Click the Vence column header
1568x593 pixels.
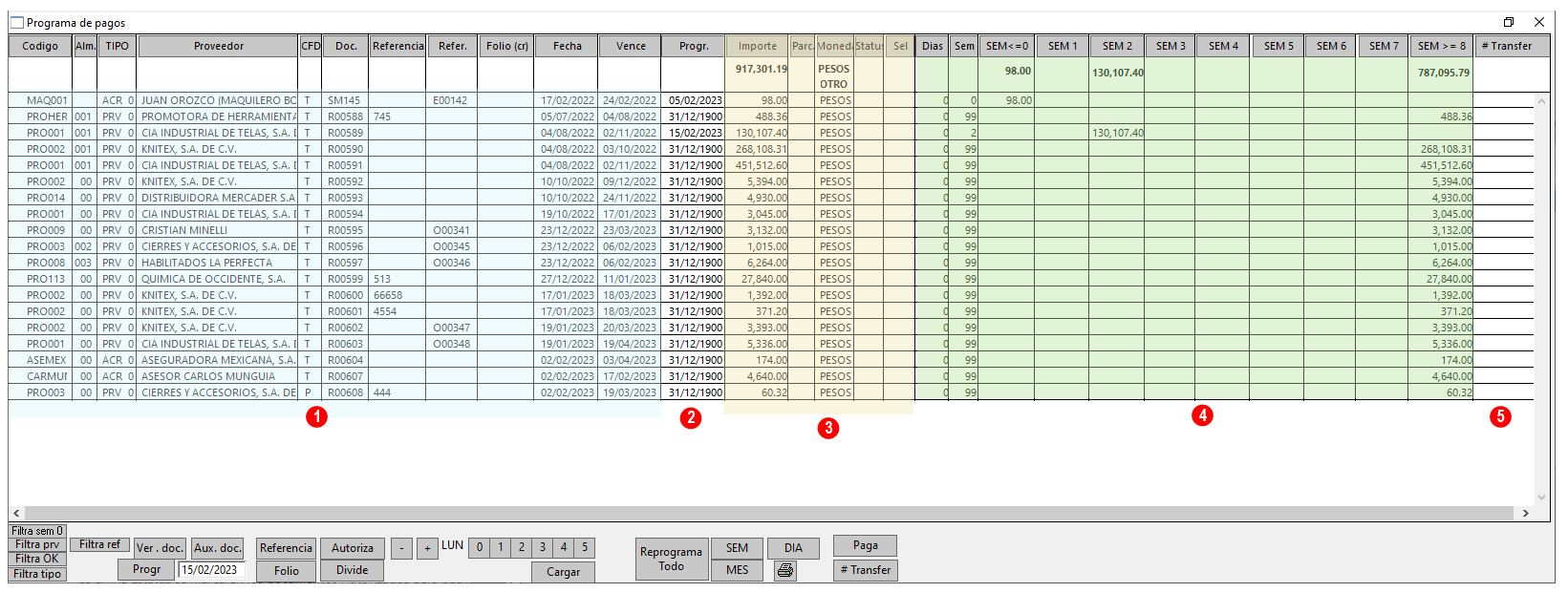[x=631, y=46]
